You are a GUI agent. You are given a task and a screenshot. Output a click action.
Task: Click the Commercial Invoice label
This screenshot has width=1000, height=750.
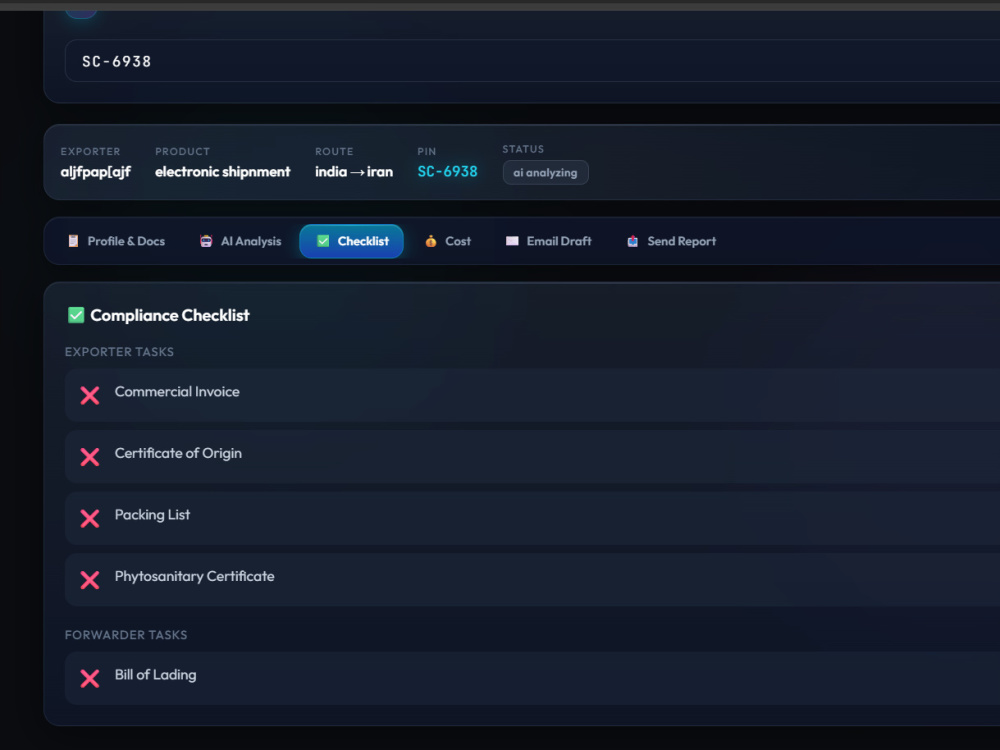tap(177, 392)
